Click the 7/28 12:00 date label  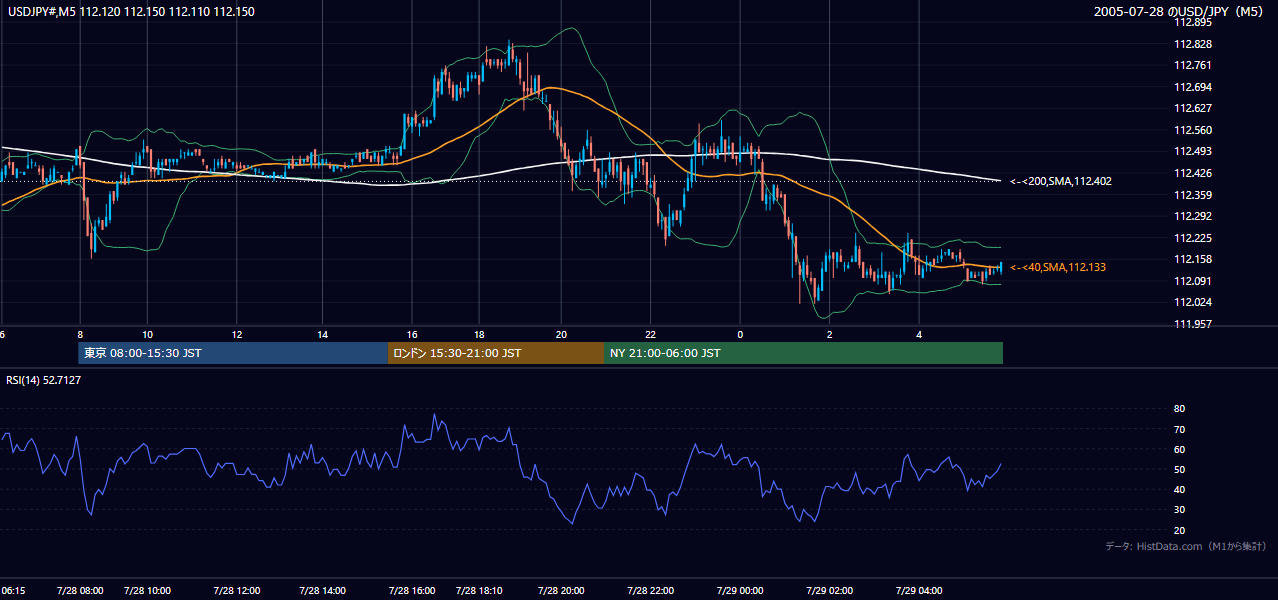point(237,590)
